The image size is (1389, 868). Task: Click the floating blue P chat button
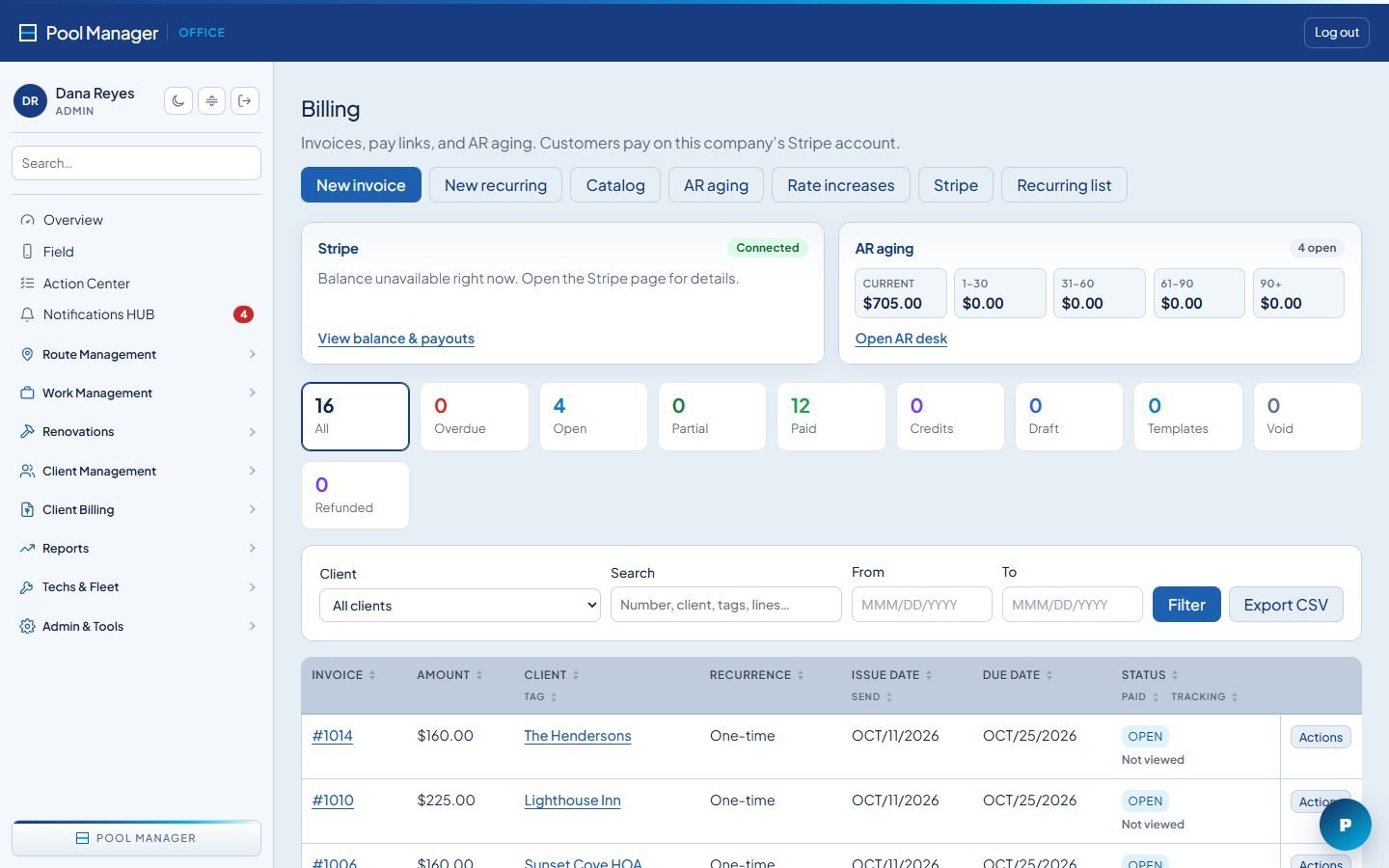pyautogui.click(x=1345, y=825)
